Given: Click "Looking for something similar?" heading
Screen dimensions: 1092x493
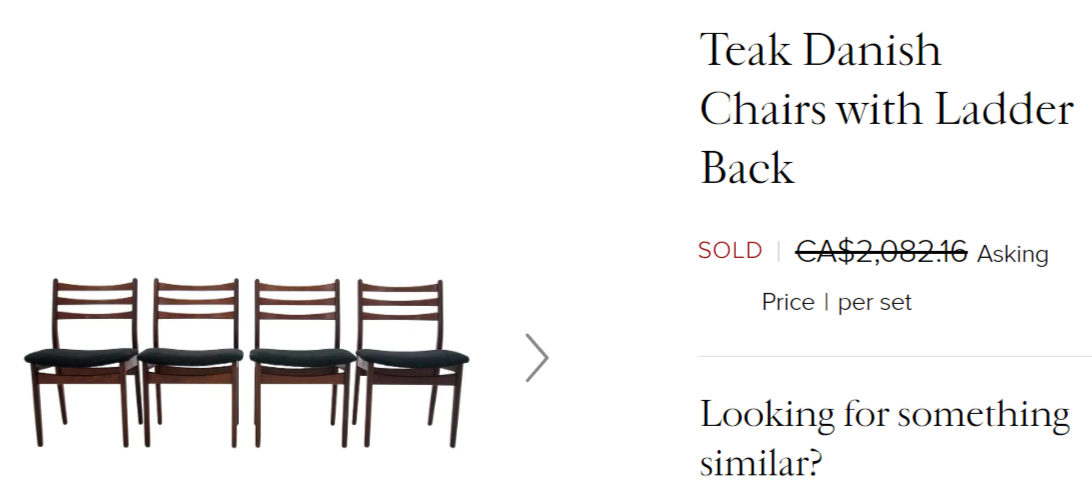Looking at the screenshot, I should pyautogui.click(x=884, y=438).
